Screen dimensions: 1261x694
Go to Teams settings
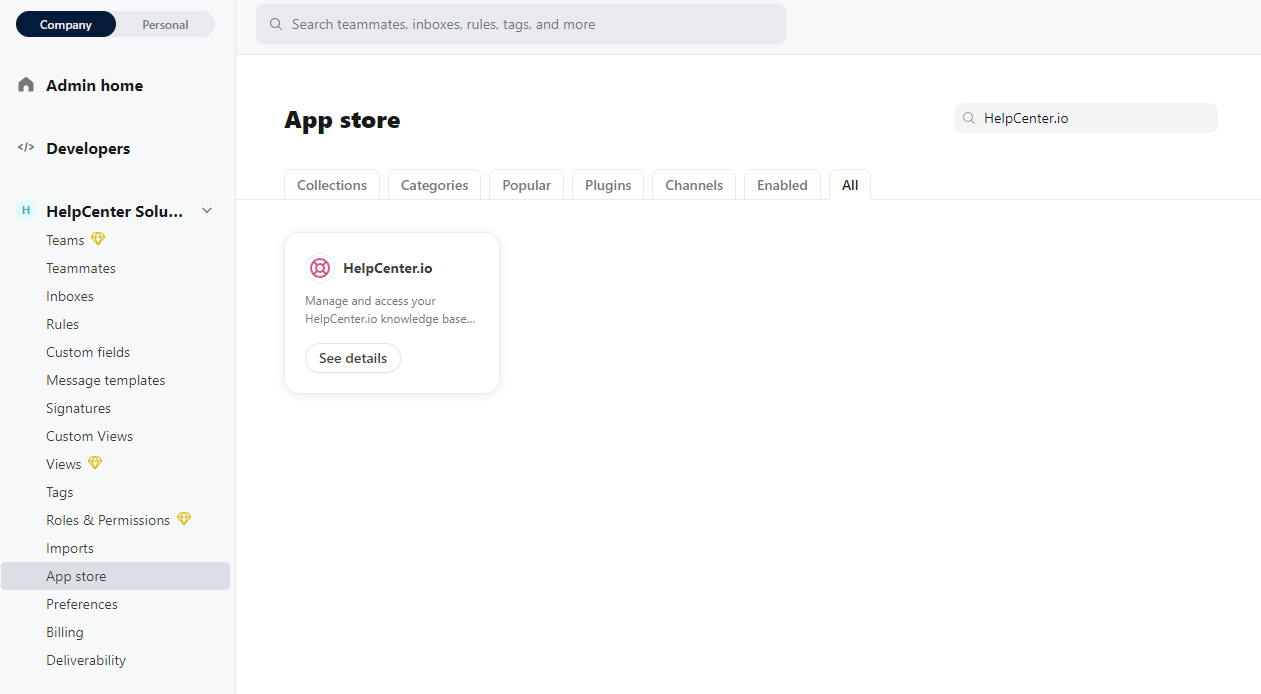click(x=65, y=240)
